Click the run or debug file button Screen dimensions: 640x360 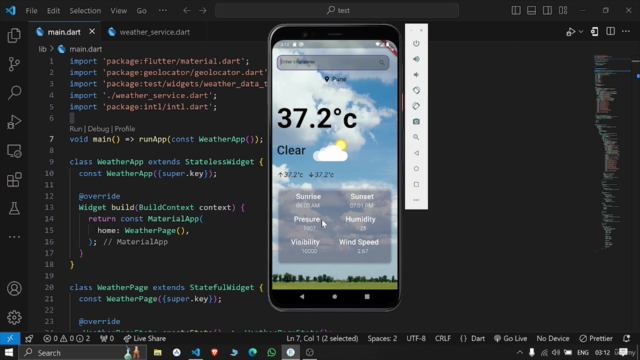[571, 32]
